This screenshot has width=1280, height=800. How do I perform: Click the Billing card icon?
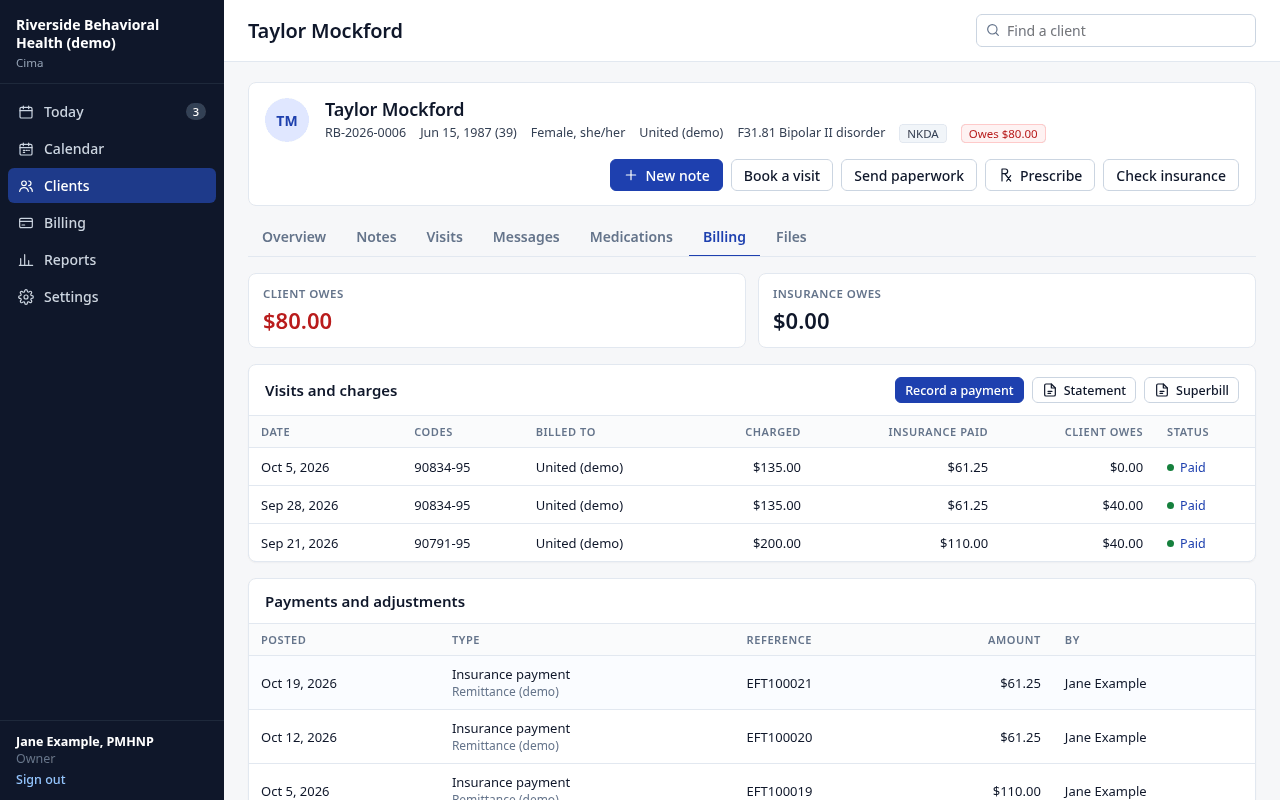[x=26, y=223]
